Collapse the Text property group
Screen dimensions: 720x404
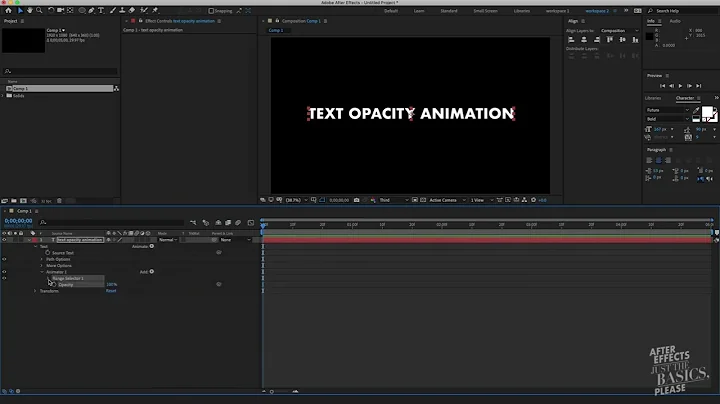[35, 247]
